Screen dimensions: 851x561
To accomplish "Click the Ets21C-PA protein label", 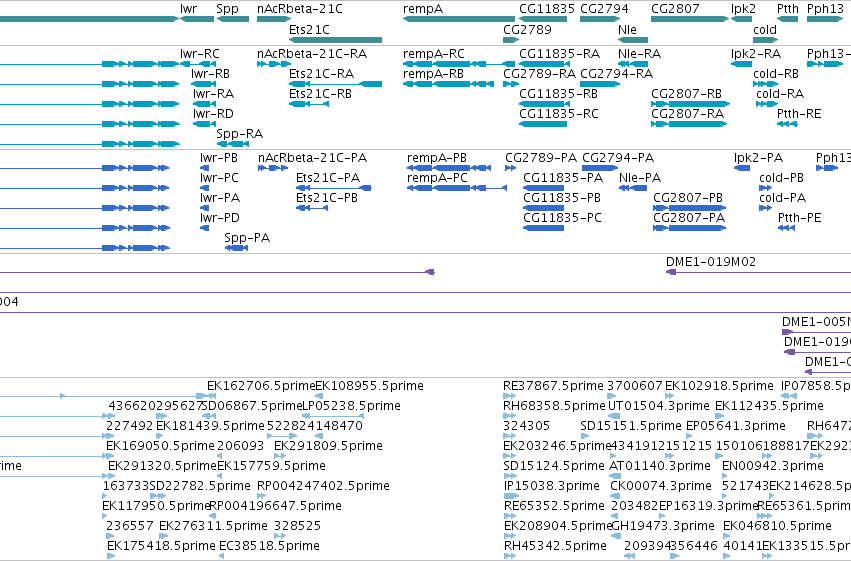I will [x=328, y=177].
